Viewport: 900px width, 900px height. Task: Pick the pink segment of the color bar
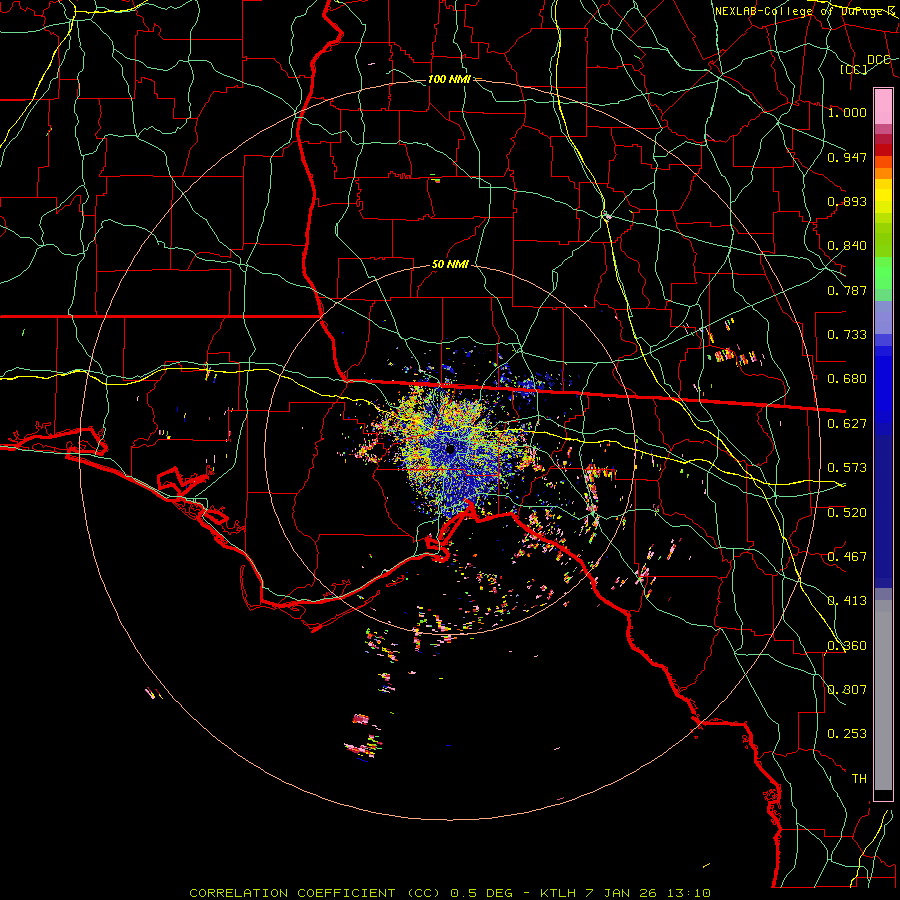point(883,107)
